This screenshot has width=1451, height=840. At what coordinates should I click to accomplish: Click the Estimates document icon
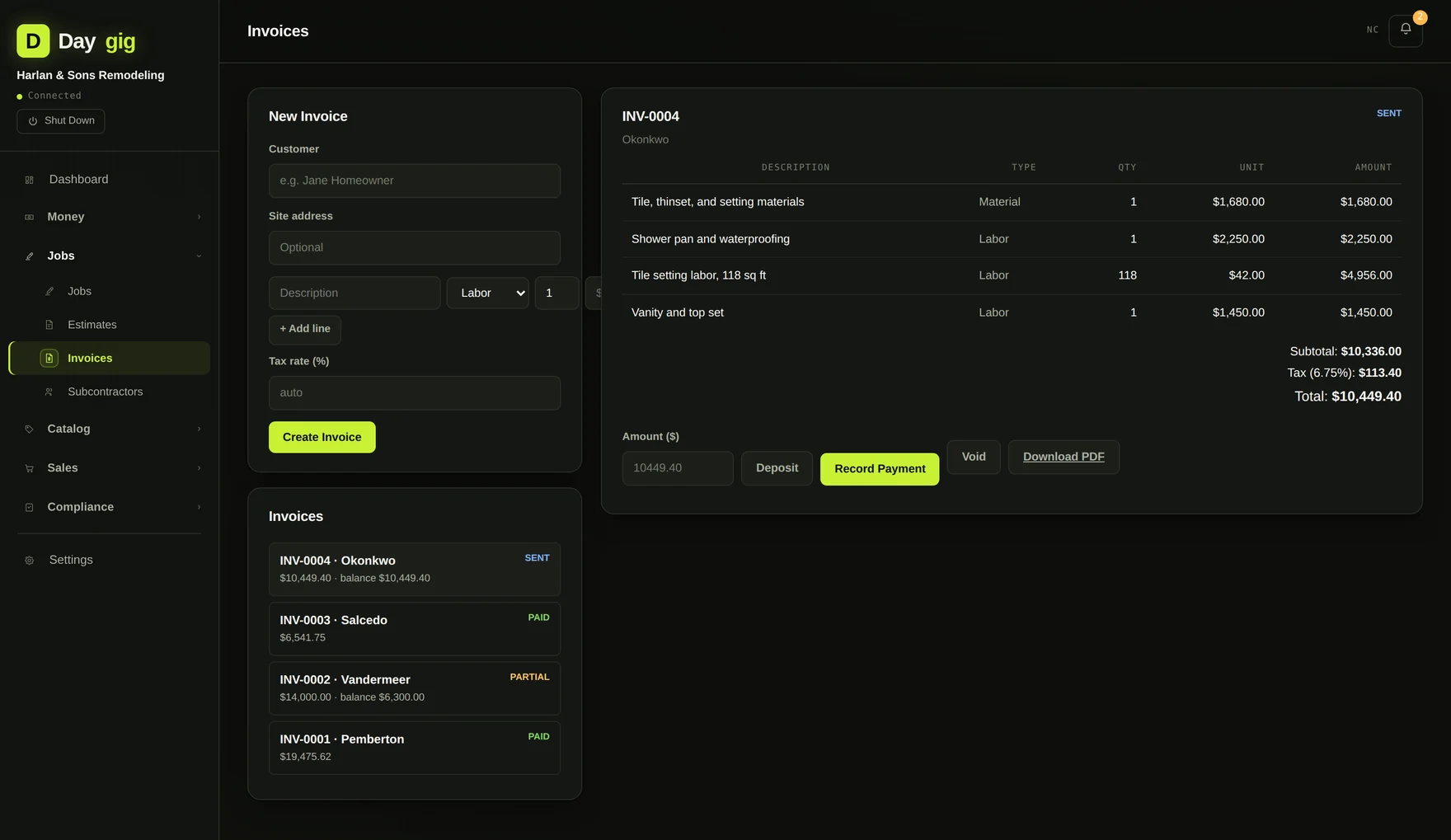(49, 325)
